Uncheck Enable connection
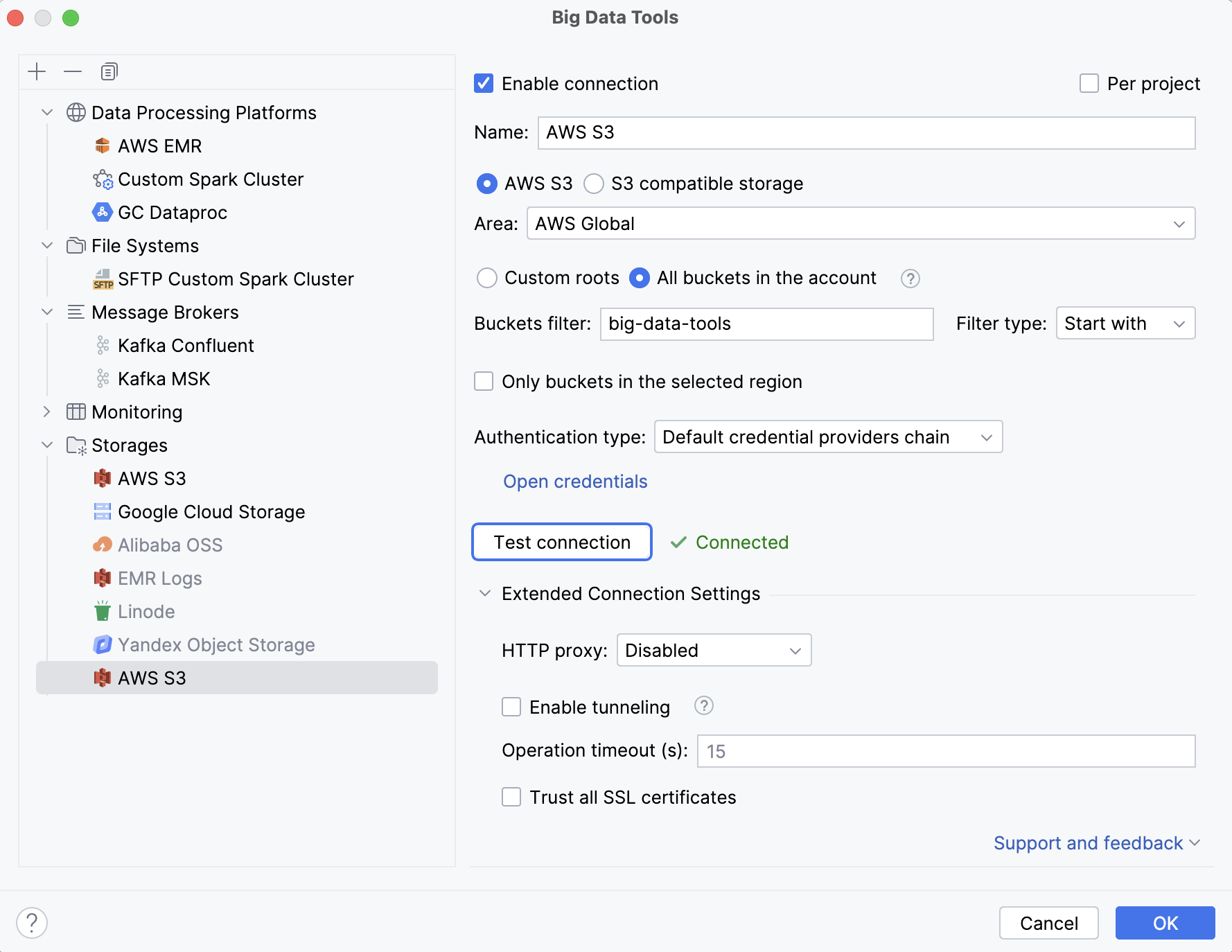Viewport: 1232px width, 952px height. tap(484, 83)
